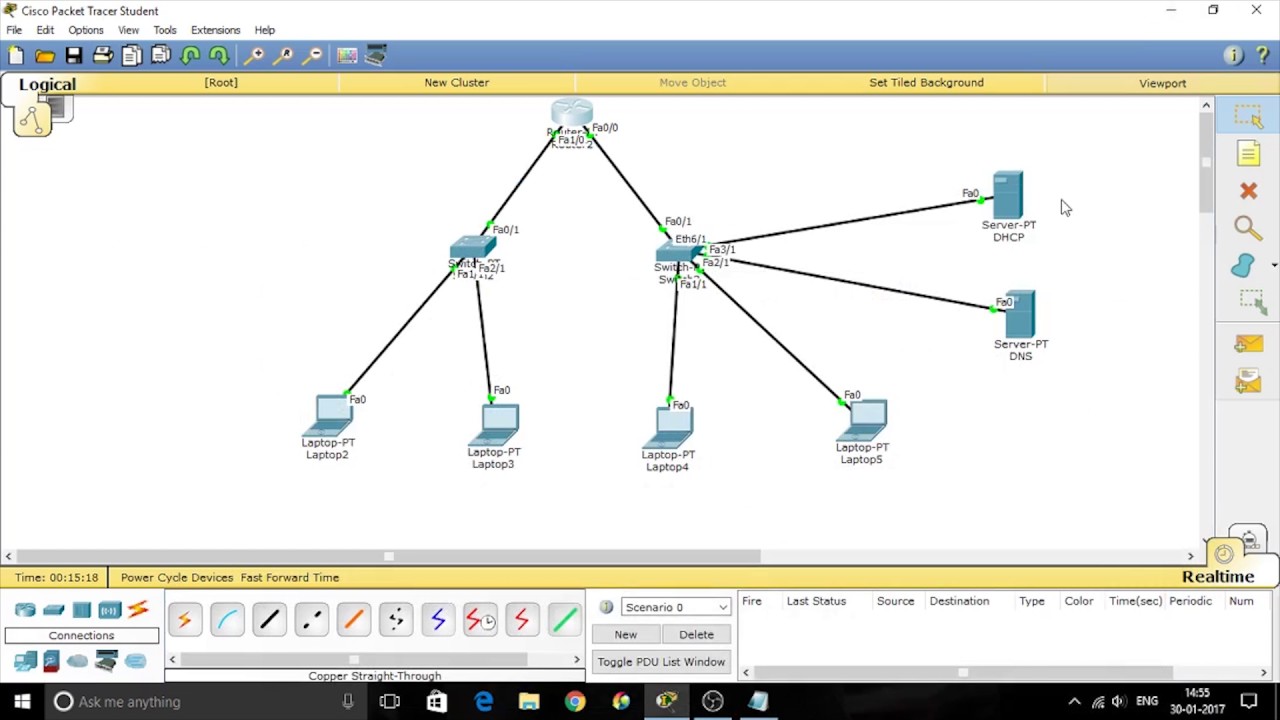Choose the Select tool in the right toolbar
Viewport: 1280px width, 720px height.
click(x=1248, y=116)
